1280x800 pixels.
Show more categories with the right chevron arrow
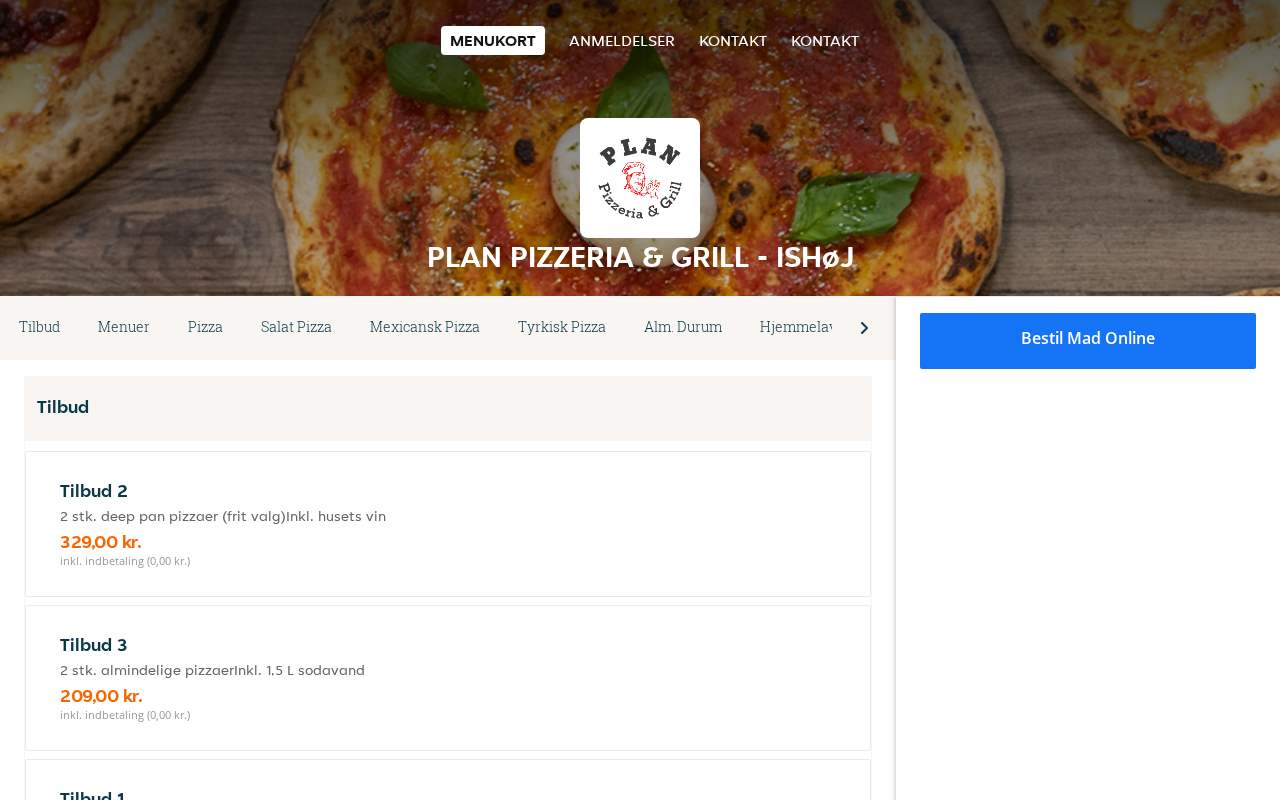click(864, 328)
